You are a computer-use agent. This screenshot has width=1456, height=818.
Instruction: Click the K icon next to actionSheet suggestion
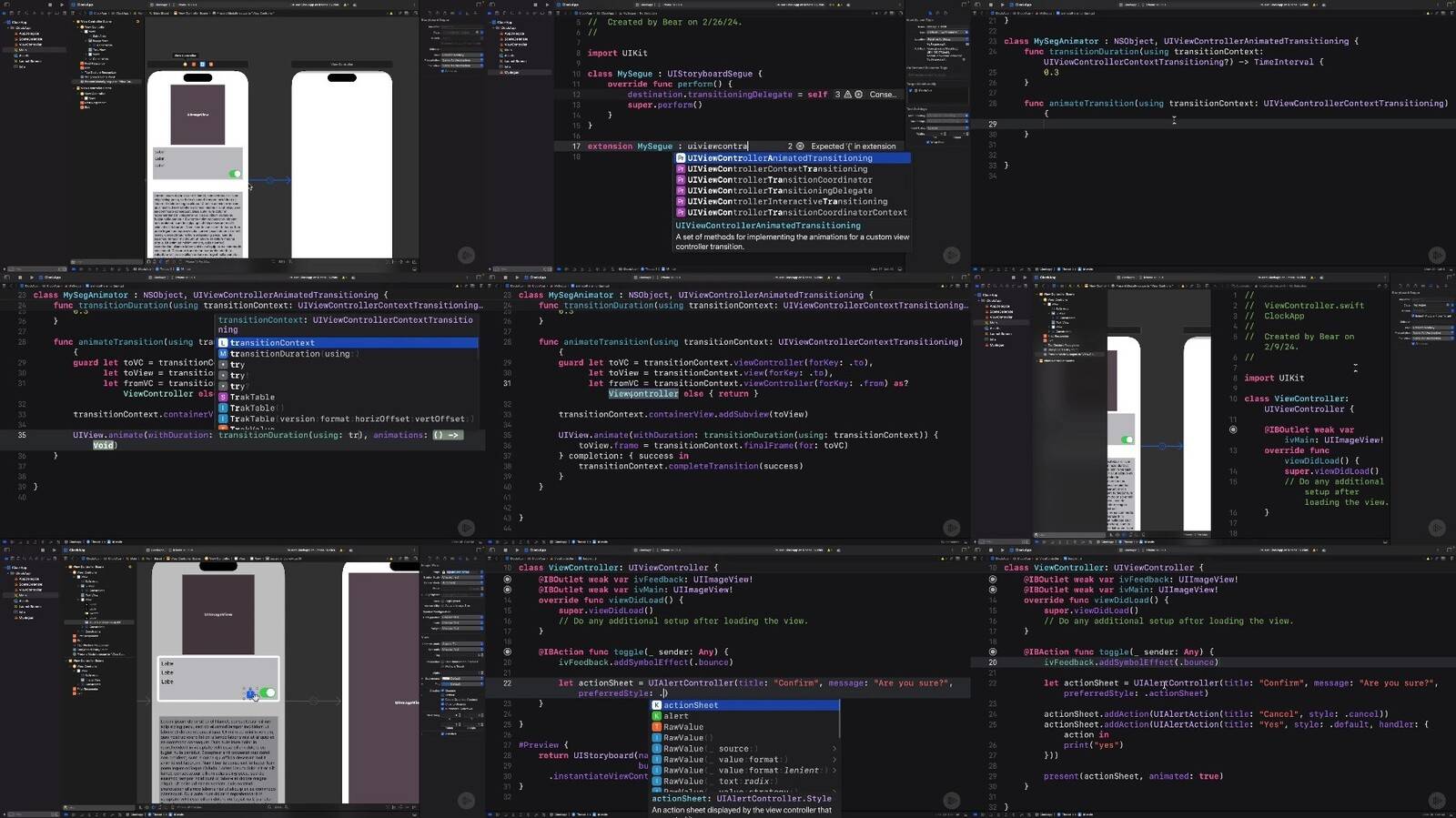coord(656,705)
